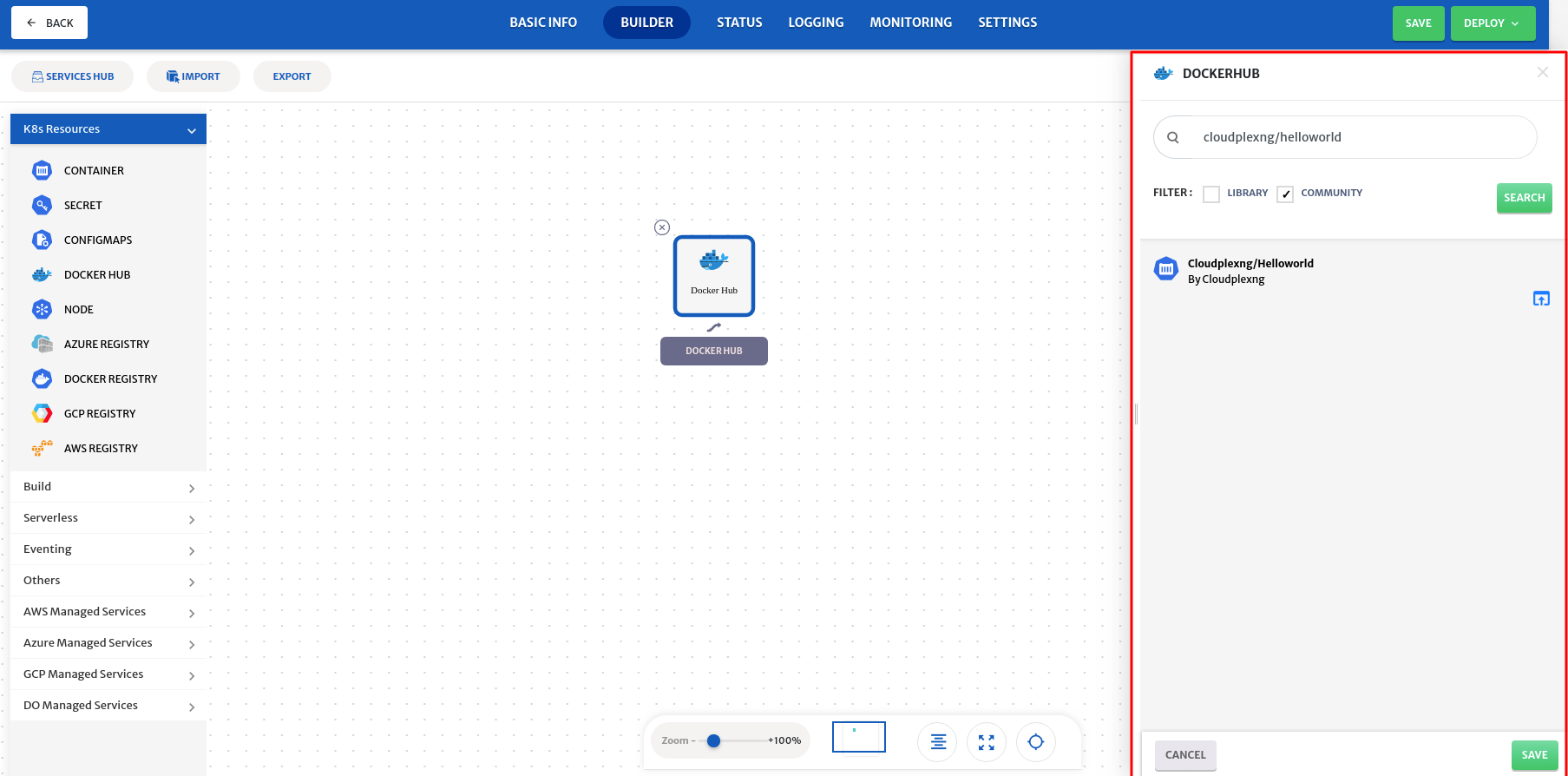Switch to the BASIC INFO tab
The image size is (1568, 776).
[543, 23]
